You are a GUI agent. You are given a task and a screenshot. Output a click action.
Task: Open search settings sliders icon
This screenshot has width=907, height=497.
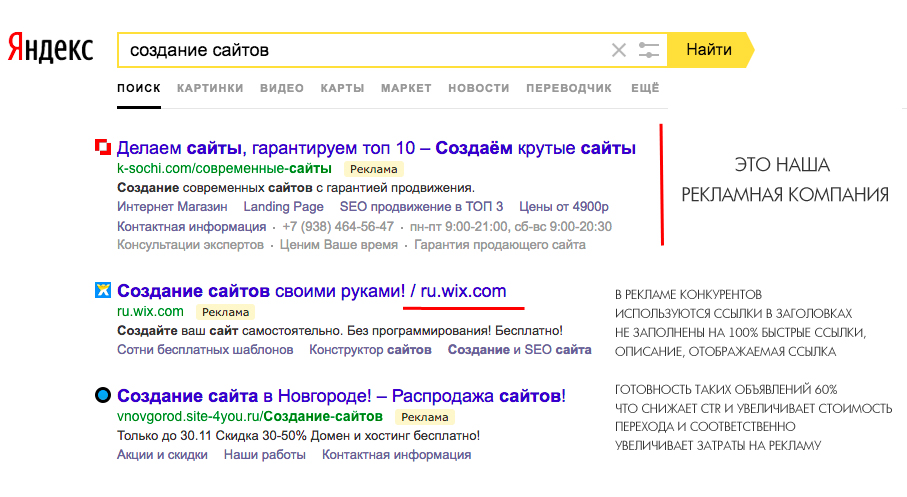pyautogui.click(x=649, y=50)
